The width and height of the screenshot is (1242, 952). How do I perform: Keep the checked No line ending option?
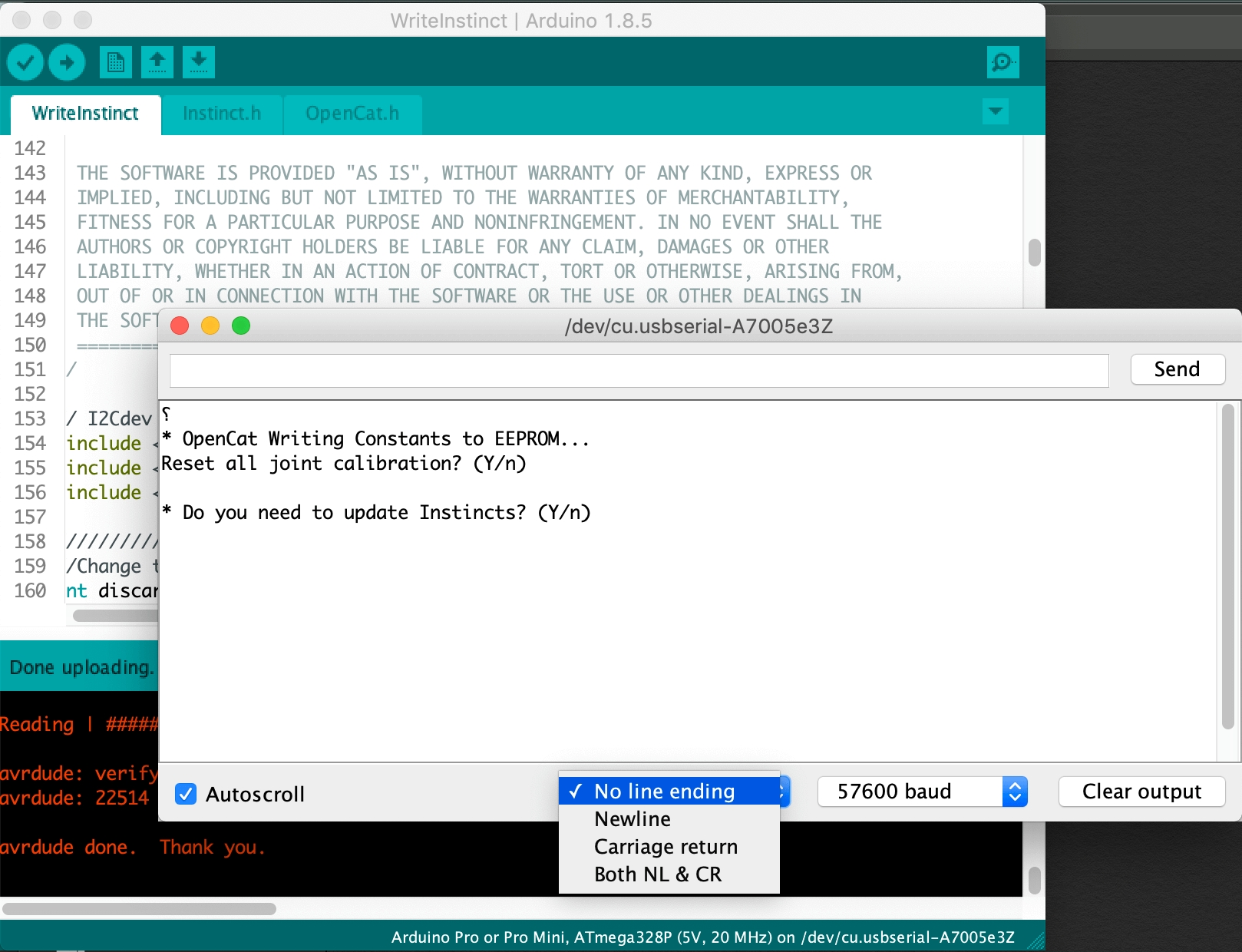(664, 792)
